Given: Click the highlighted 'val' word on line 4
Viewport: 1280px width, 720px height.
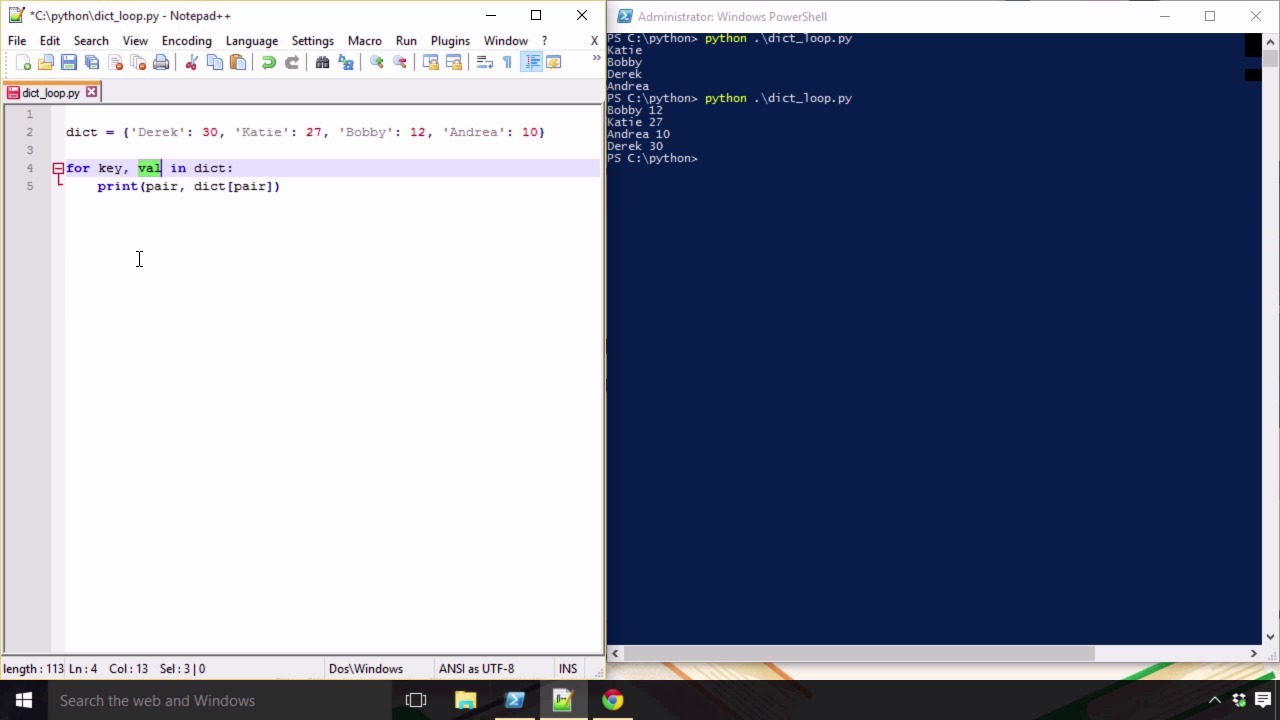Looking at the screenshot, I should pyautogui.click(x=149, y=168).
